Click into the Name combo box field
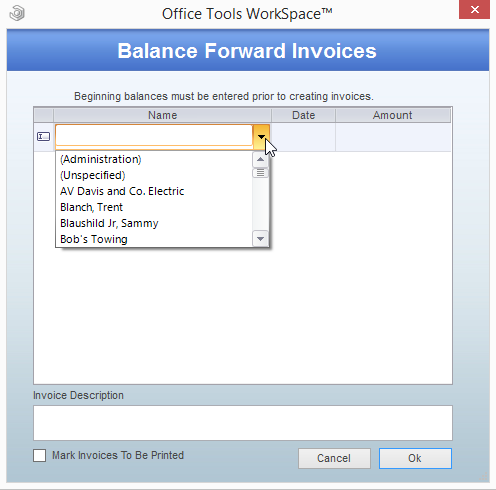The width and height of the screenshot is (496, 490). pos(154,135)
